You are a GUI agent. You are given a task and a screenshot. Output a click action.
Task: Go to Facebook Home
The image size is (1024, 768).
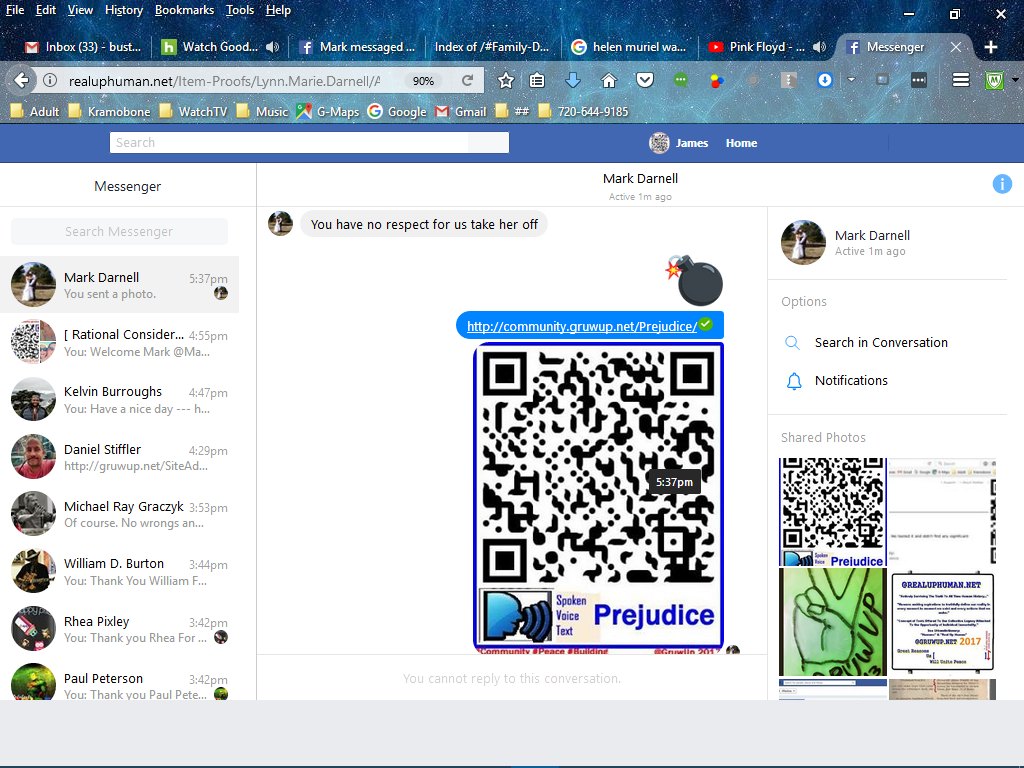click(x=741, y=143)
